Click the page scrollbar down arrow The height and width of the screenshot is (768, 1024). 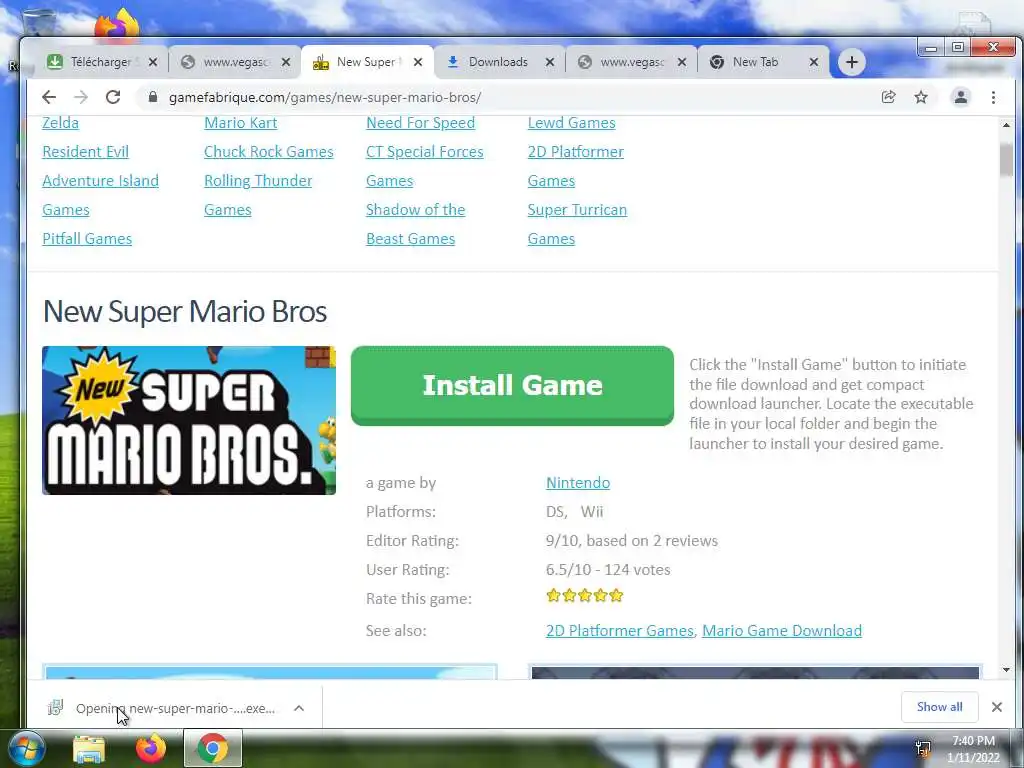[1006, 669]
